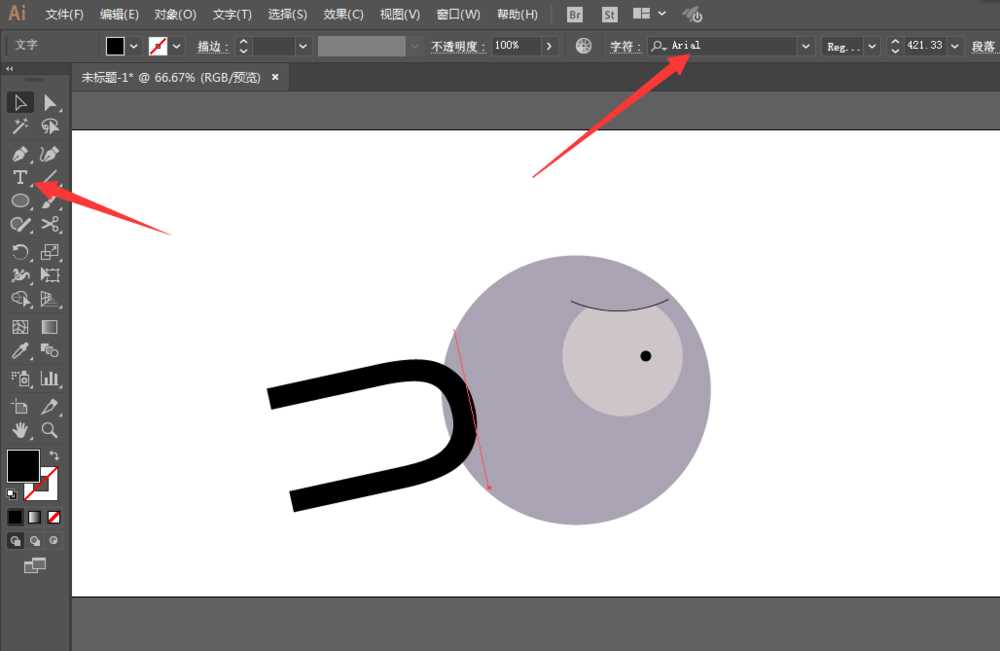
Task: Pick the Ellipse shape tool
Action: [19, 201]
